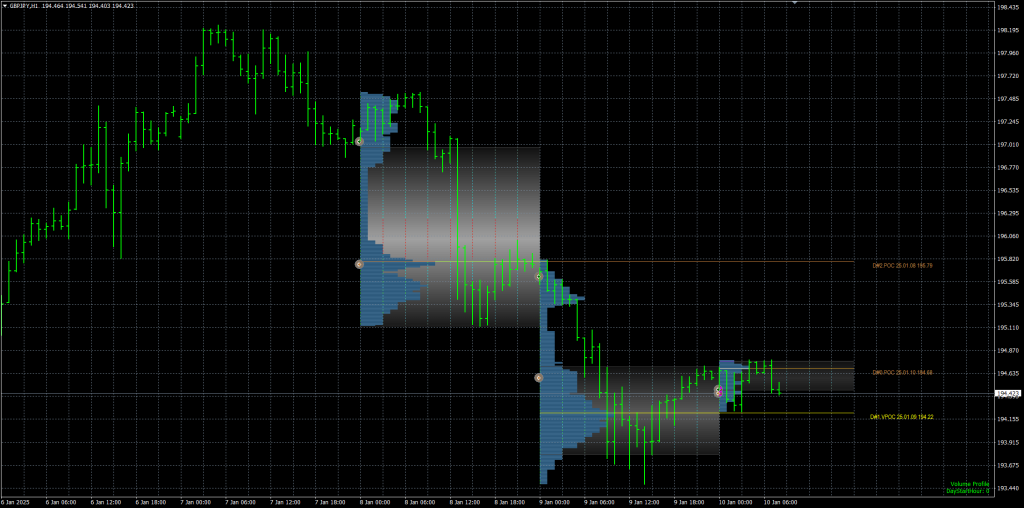Screen dimensions: 1024x508
Task: Click time axis label 9 Jan 18:00
Action: coord(687,503)
